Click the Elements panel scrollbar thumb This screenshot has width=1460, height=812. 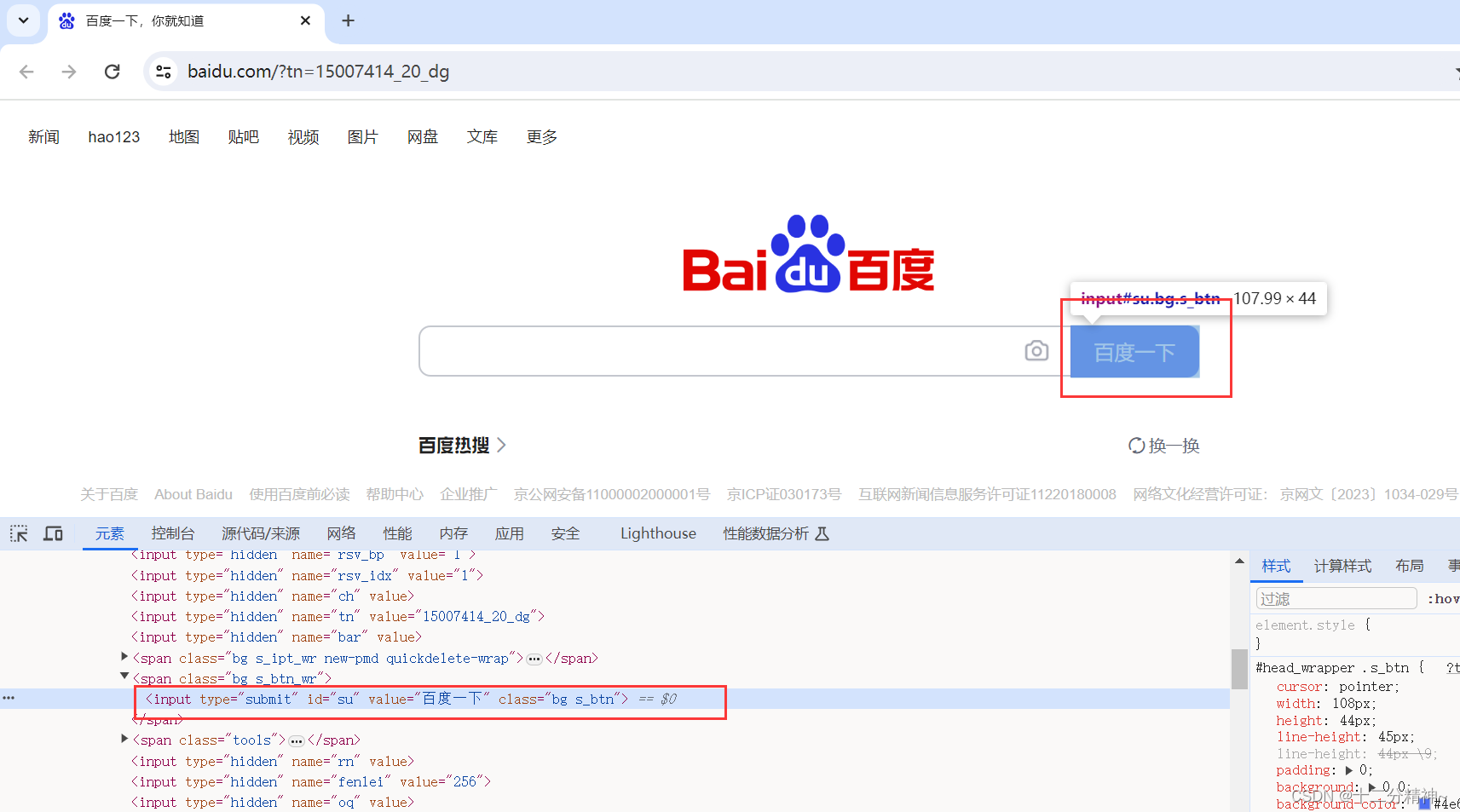pos(1239,669)
